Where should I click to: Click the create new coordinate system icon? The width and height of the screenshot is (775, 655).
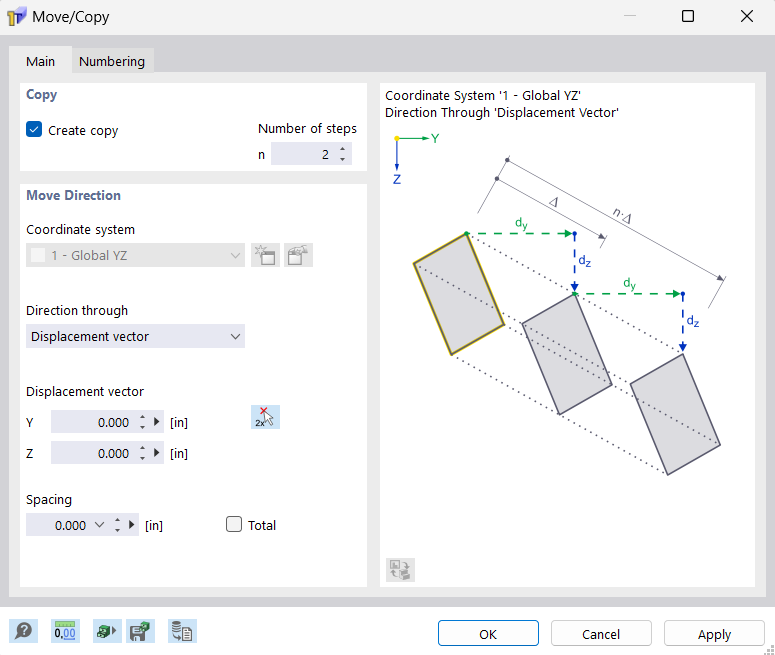click(265, 255)
